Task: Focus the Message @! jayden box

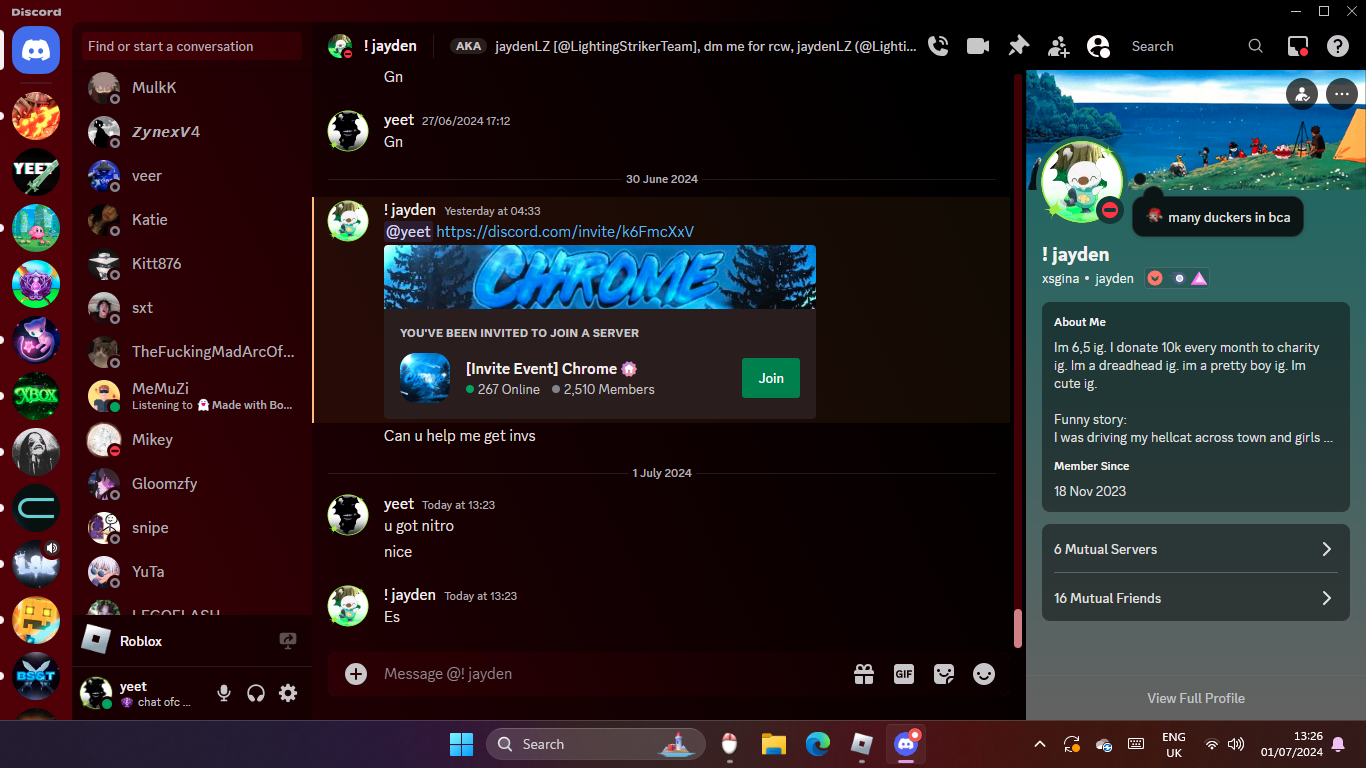Action: point(610,674)
